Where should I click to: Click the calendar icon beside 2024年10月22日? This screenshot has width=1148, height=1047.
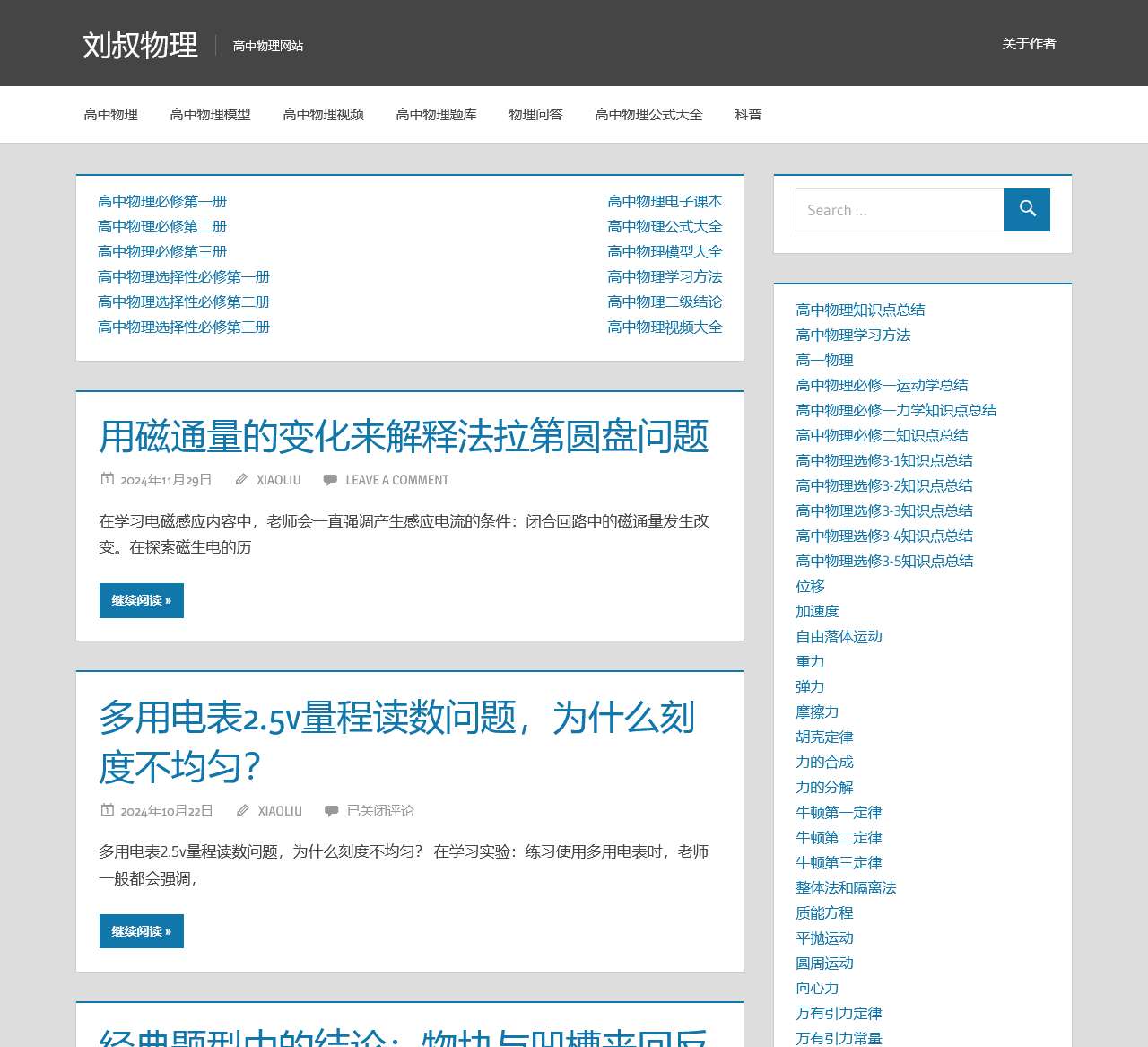106,810
